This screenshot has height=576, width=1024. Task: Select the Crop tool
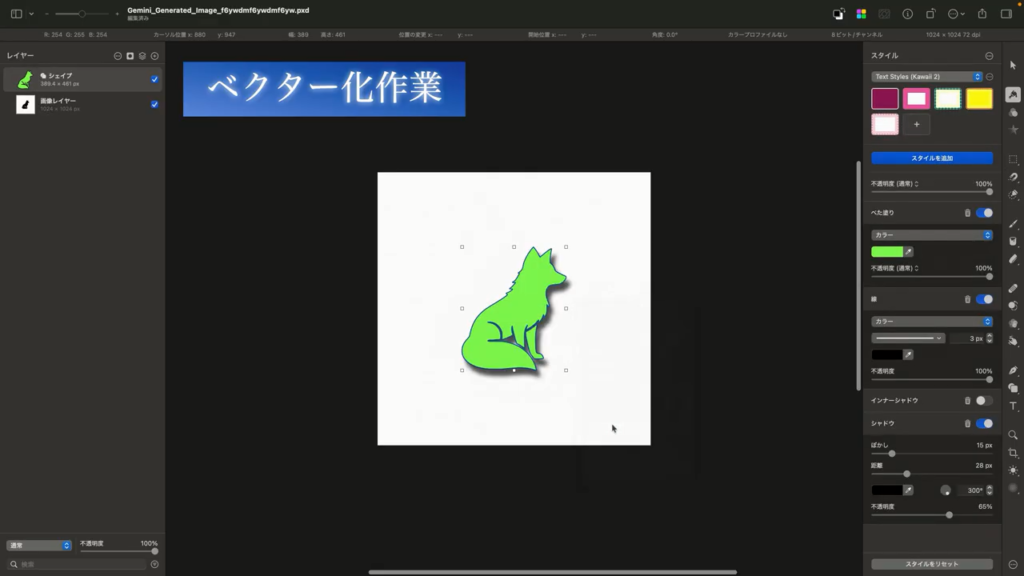(1013, 452)
